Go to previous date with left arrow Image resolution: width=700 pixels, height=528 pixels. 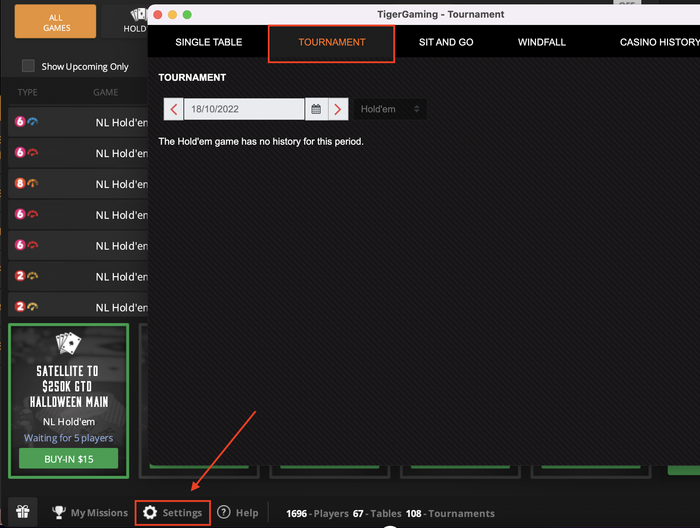coord(174,109)
